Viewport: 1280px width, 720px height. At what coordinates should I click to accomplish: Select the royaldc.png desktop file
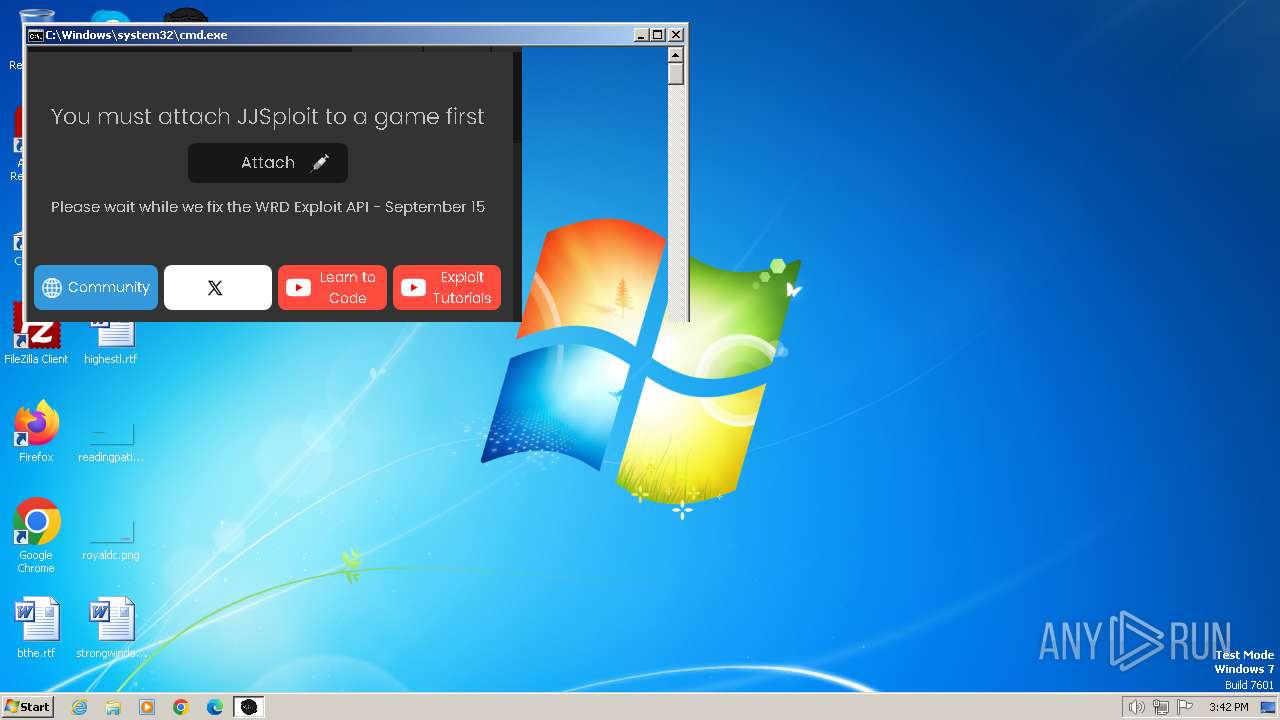(111, 538)
